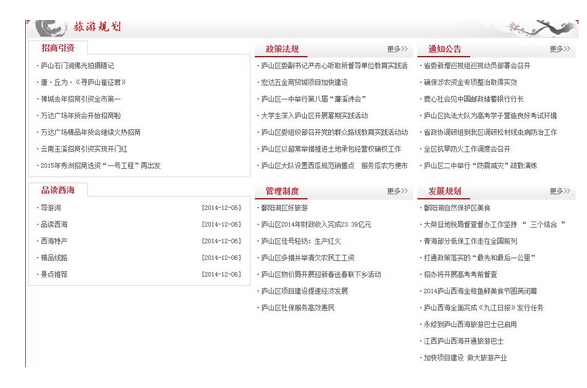The width and height of the screenshot is (587, 388).
Task: Open article 打通政策落实的“最先和最后一公里”
Action: (x=480, y=258)
